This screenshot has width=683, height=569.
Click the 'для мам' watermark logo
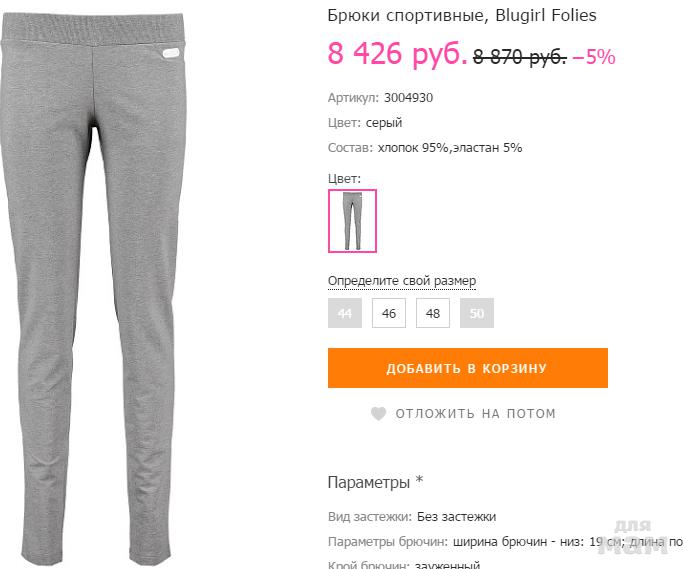[633, 537]
